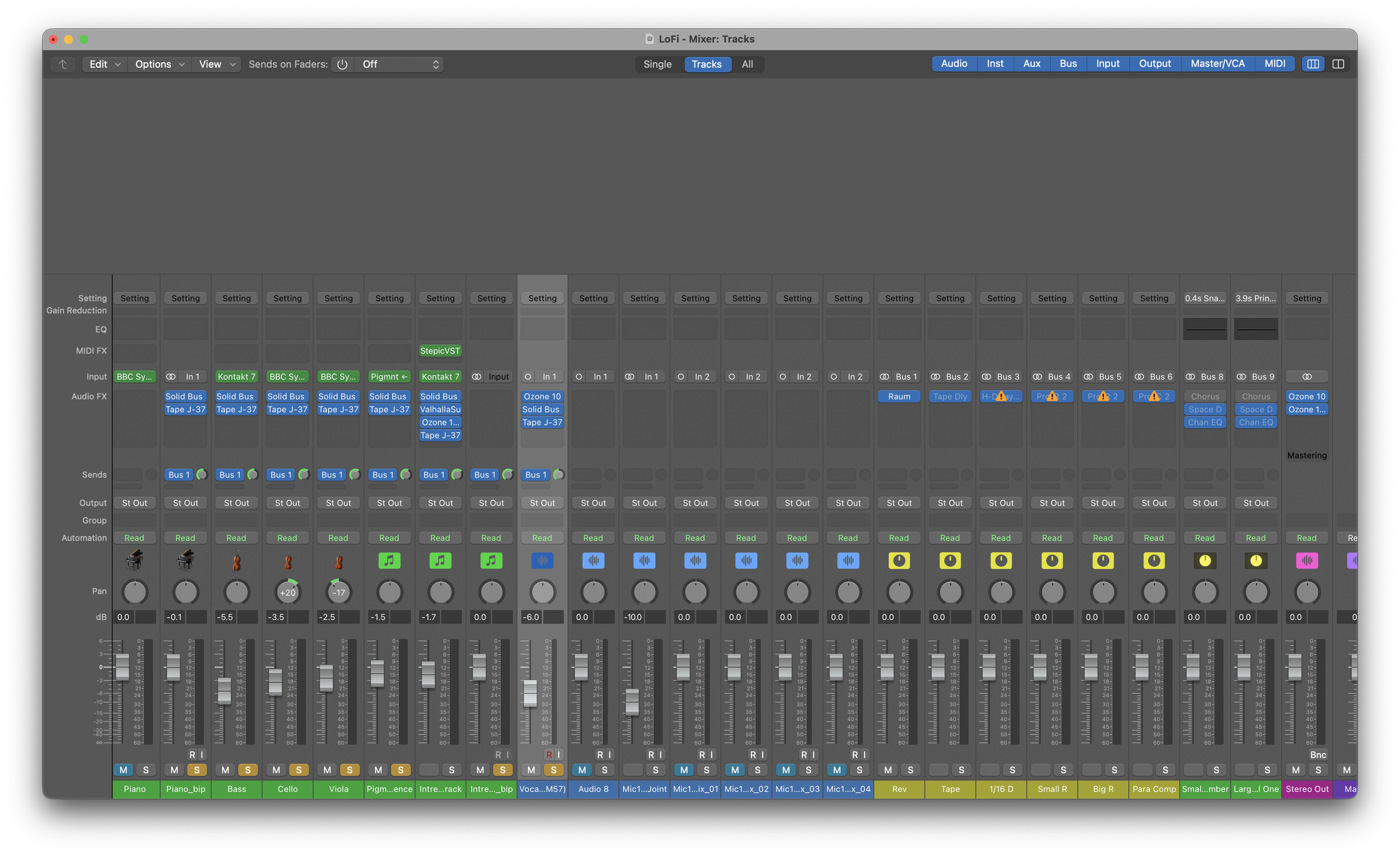This screenshot has width=1400, height=855.
Task: Open the Piano channel Setting menu
Action: [x=134, y=298]
